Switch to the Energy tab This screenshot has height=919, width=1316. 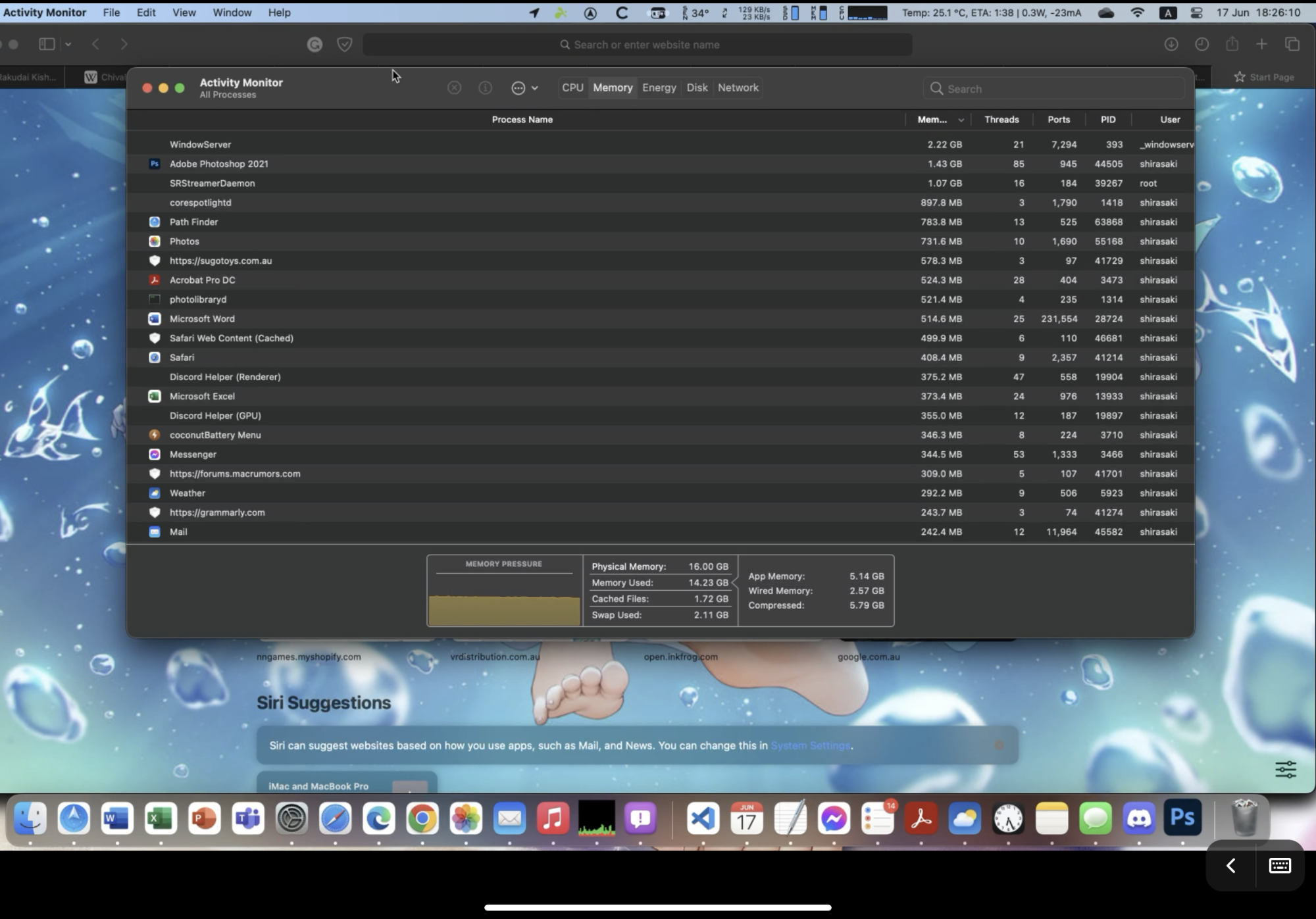(659, 87)
